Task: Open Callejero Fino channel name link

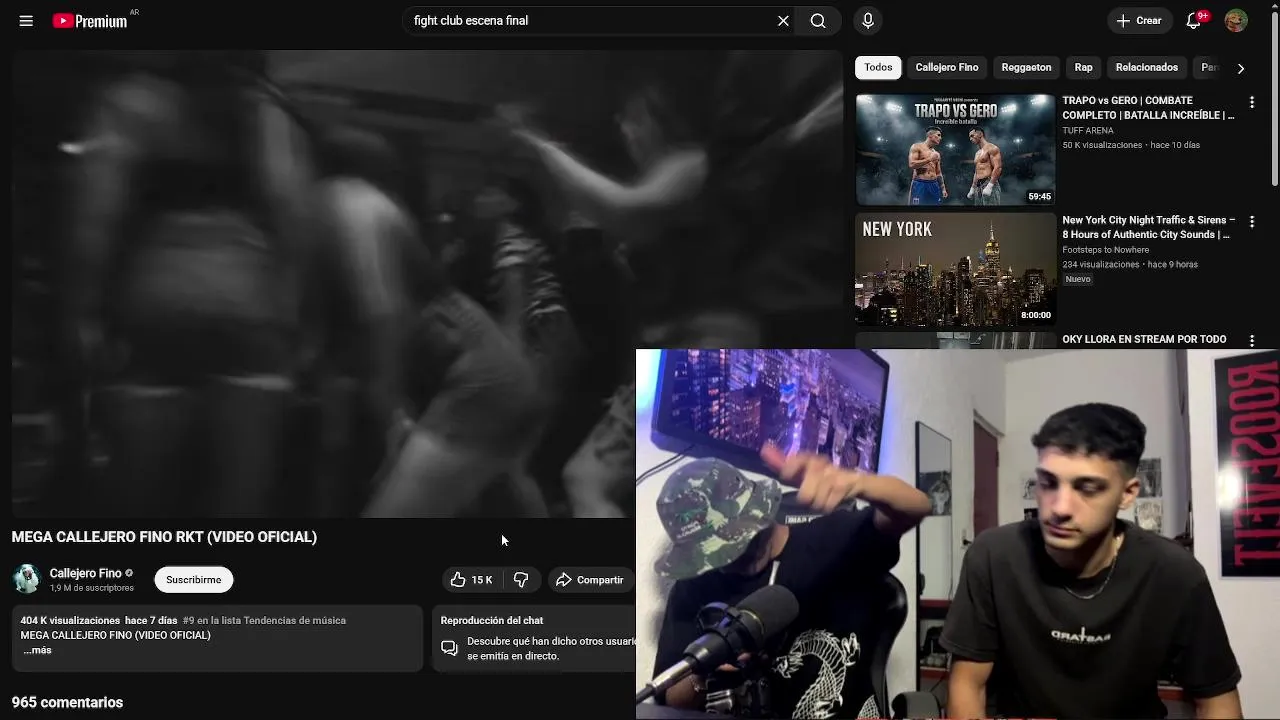Action: tap(86, 573)
